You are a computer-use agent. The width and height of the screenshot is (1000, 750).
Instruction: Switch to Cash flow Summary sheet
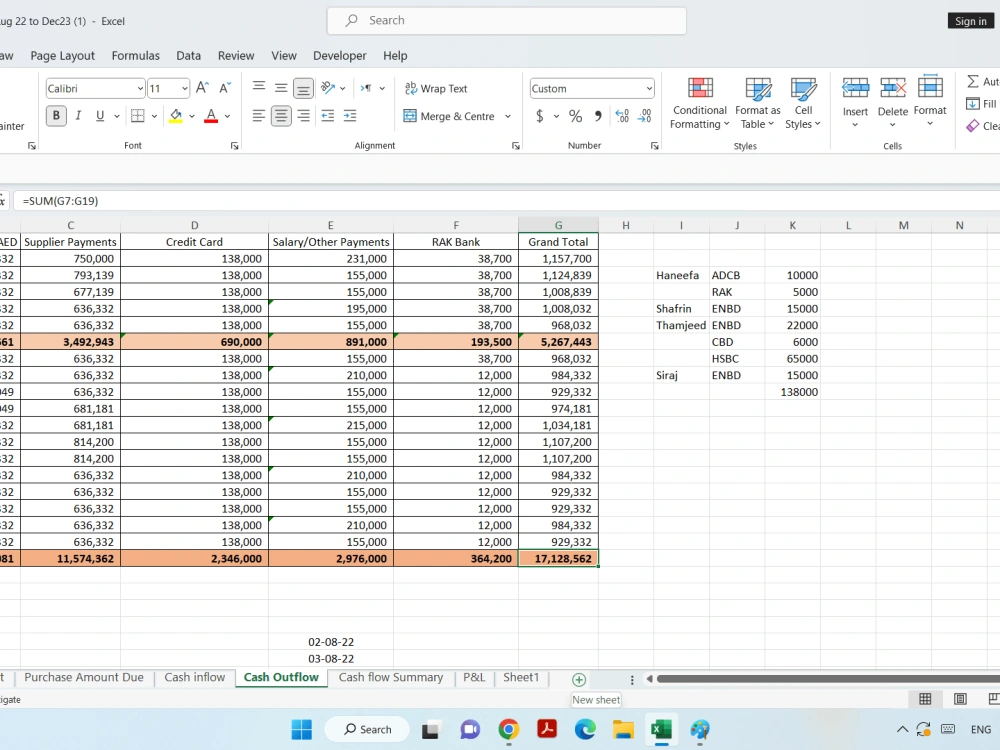pos(391,677)
